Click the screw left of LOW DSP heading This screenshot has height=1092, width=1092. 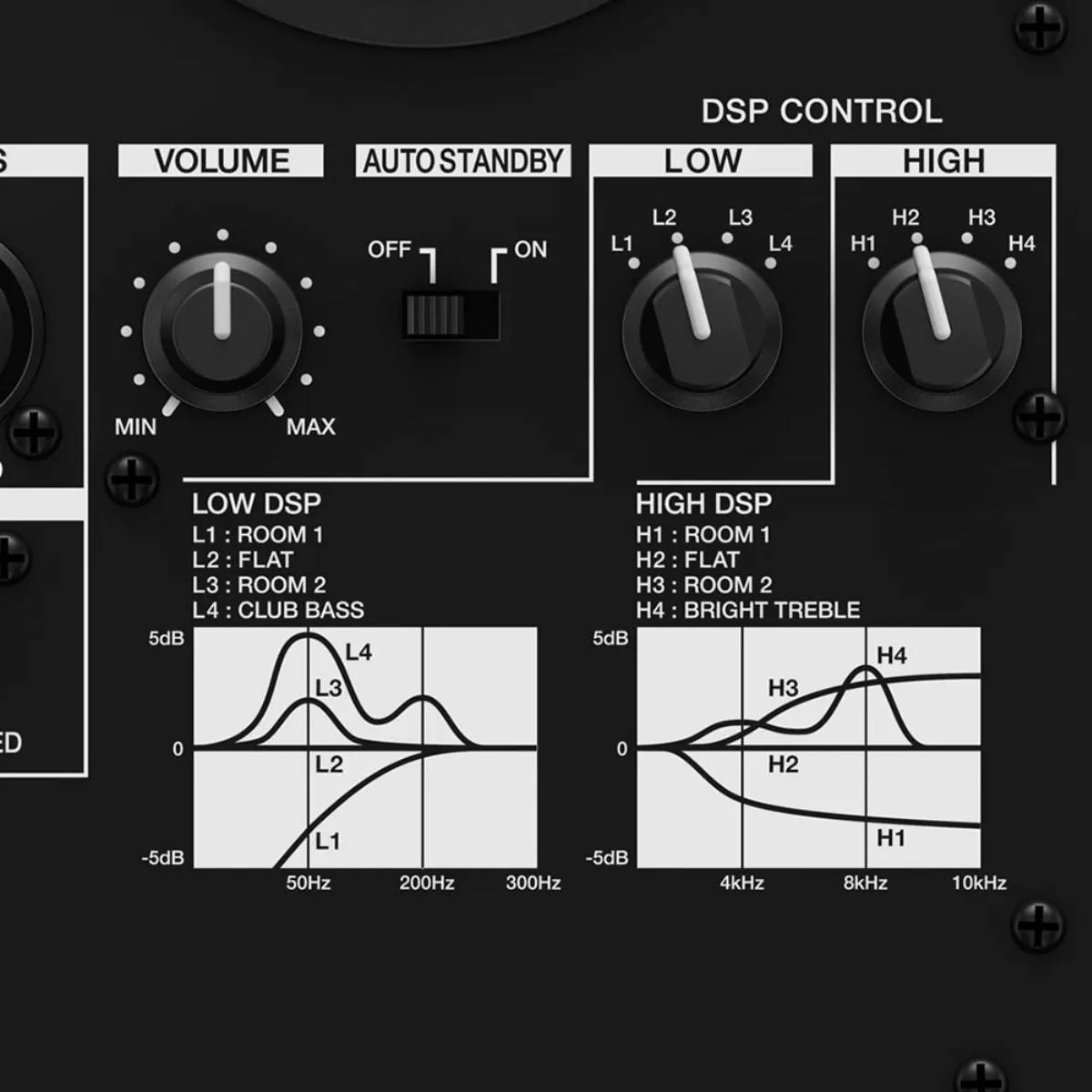[132, 480]
